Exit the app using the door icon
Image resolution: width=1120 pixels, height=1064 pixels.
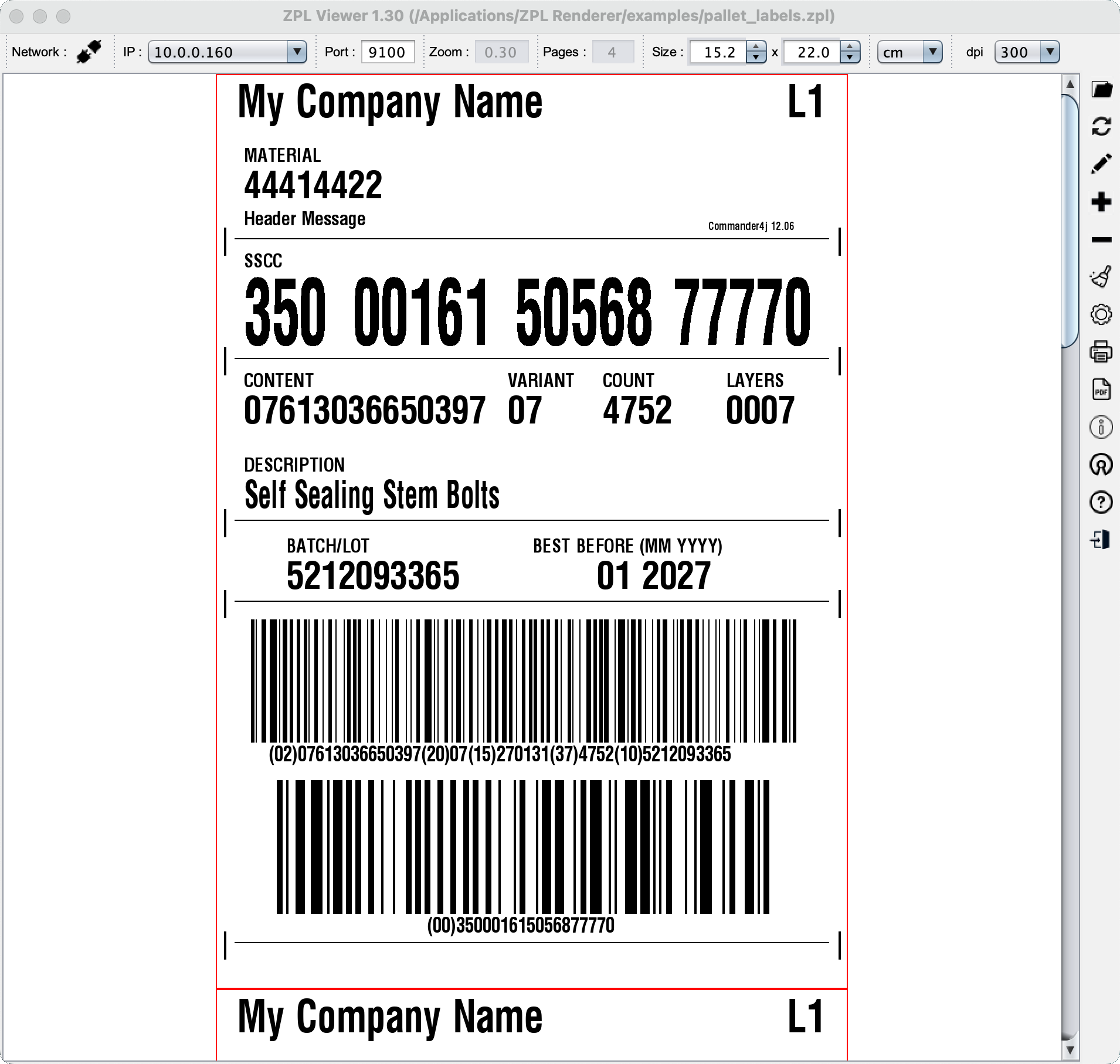pyautogui.click(x=1101, y=540)
